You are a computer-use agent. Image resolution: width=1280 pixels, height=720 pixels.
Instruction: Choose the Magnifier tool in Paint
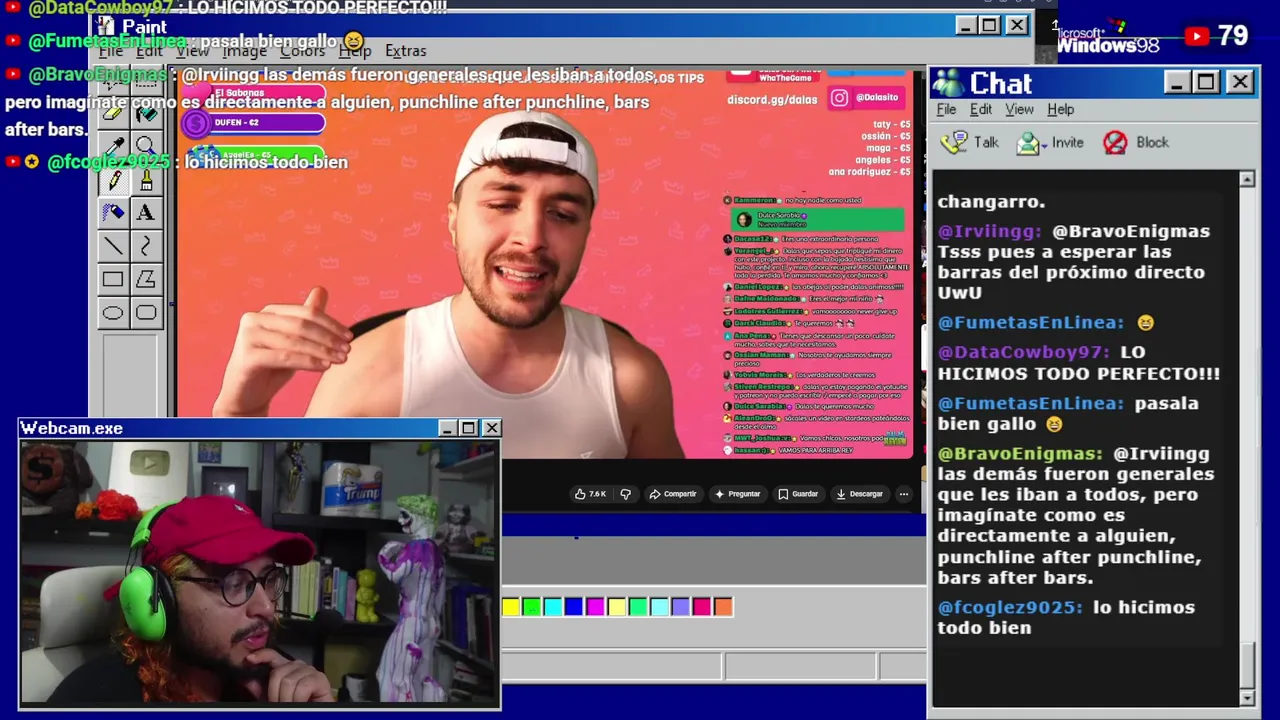(x=146, y=146)
